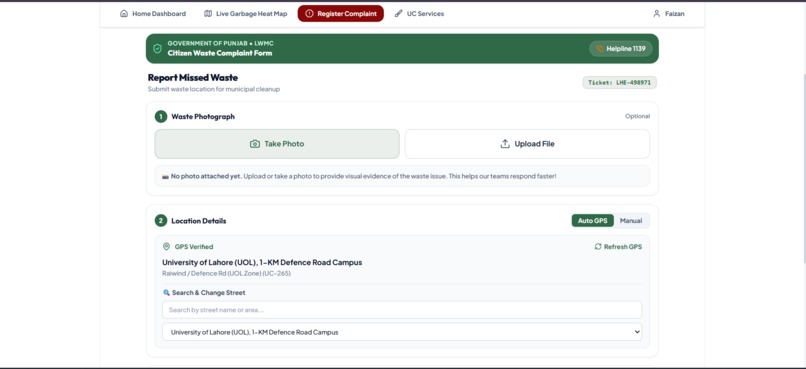
Task: Click the alert icon in Register Complaint
Action: [309, 14]
